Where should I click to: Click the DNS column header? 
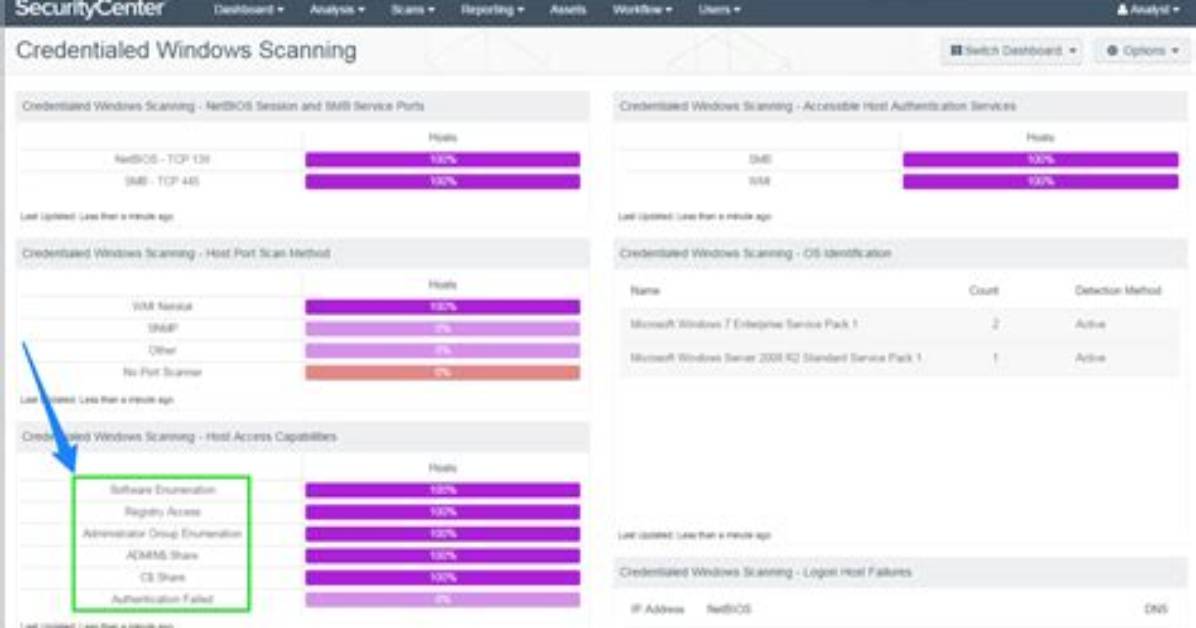1156,609
